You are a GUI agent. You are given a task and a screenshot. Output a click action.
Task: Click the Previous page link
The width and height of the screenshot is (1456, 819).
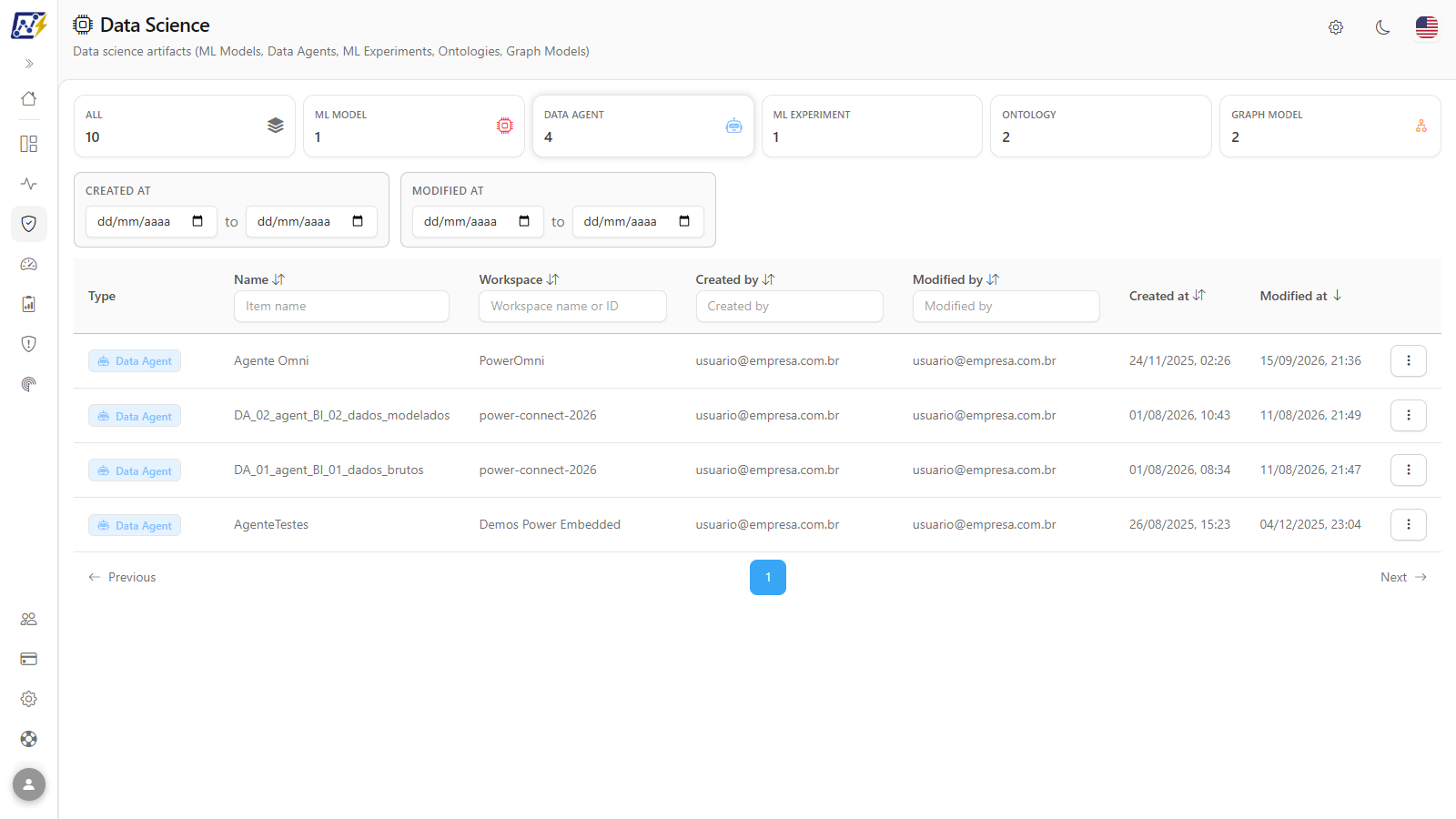[122, 577]
